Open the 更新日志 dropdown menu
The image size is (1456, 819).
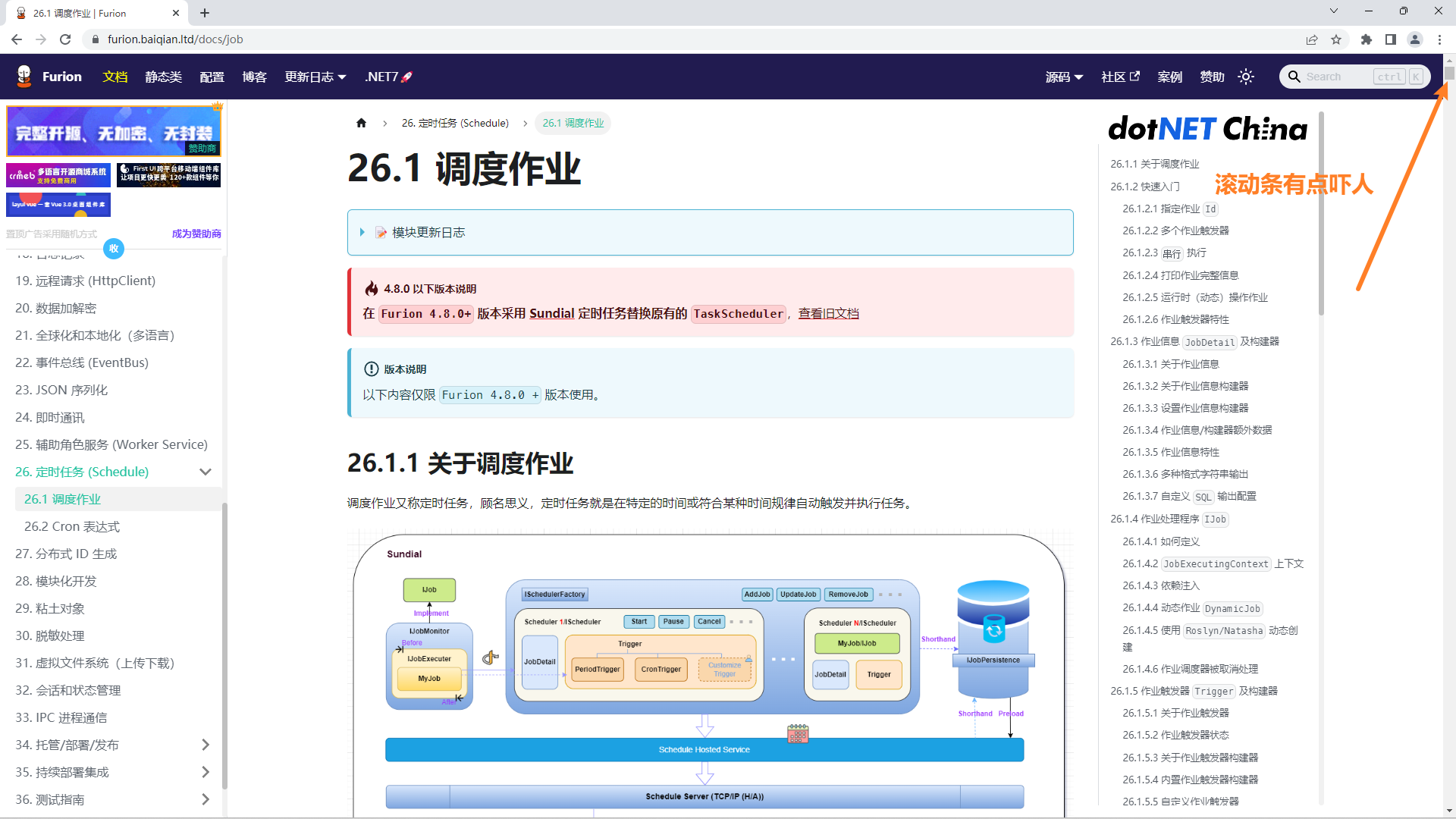[x=315, y=77]
